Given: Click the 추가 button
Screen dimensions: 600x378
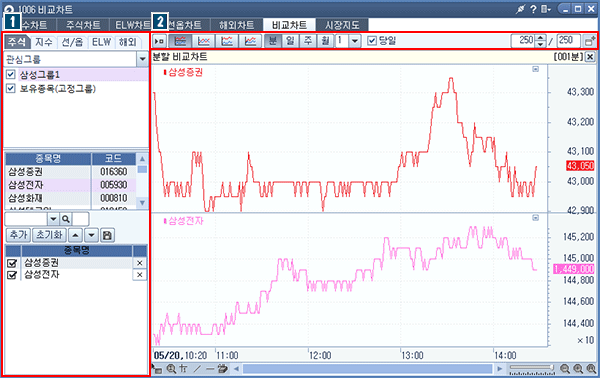Looking at the screenshot, I should pos(18,235).
